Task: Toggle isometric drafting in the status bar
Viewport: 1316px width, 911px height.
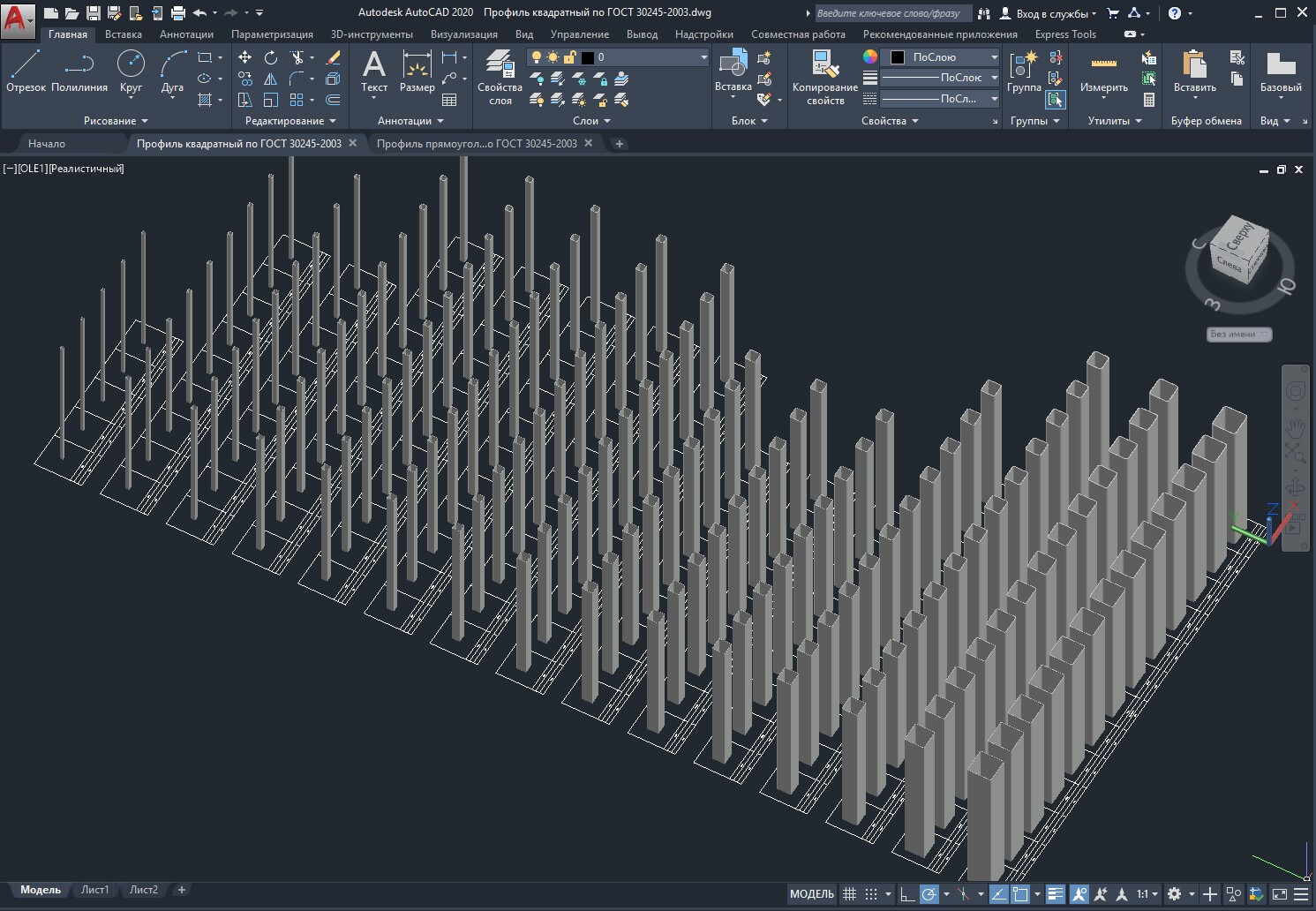Action: (x=964, y=893)
